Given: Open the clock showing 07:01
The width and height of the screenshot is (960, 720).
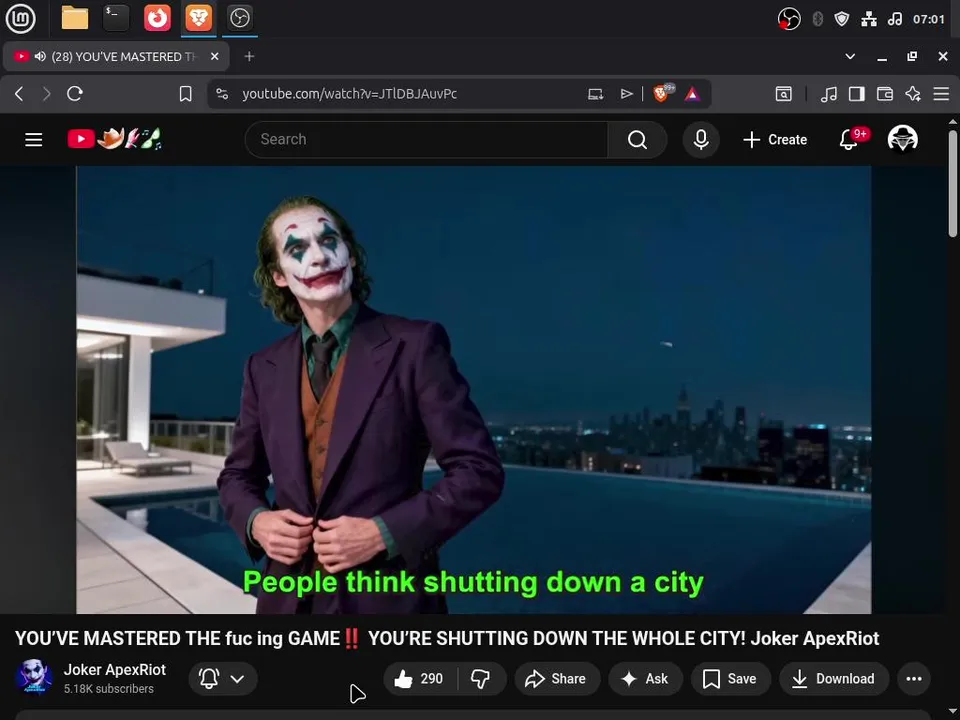Looking at the screenshot, I should 928,19.
